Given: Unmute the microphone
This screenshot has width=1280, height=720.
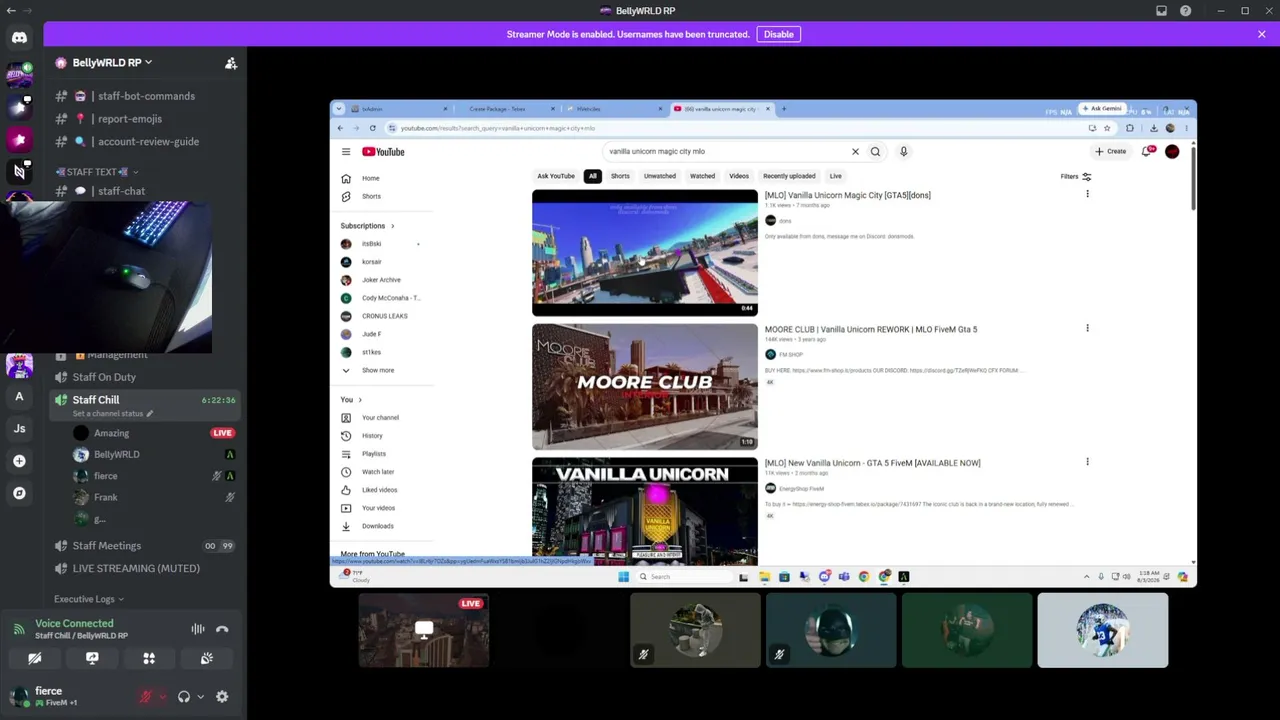Looking at the screenshot, I should pos(146,697).
